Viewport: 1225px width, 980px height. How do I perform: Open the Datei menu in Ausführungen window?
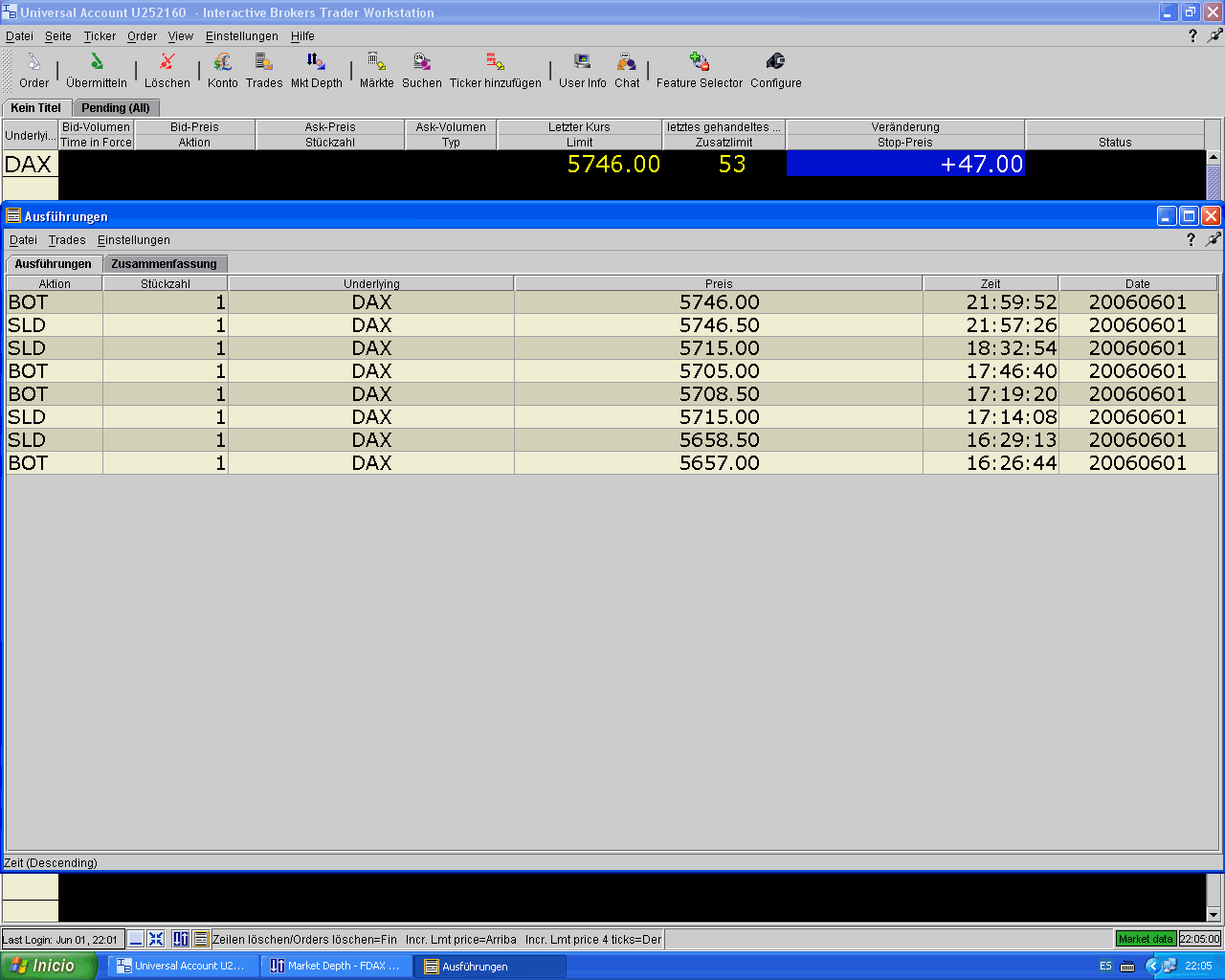point(23,239)
